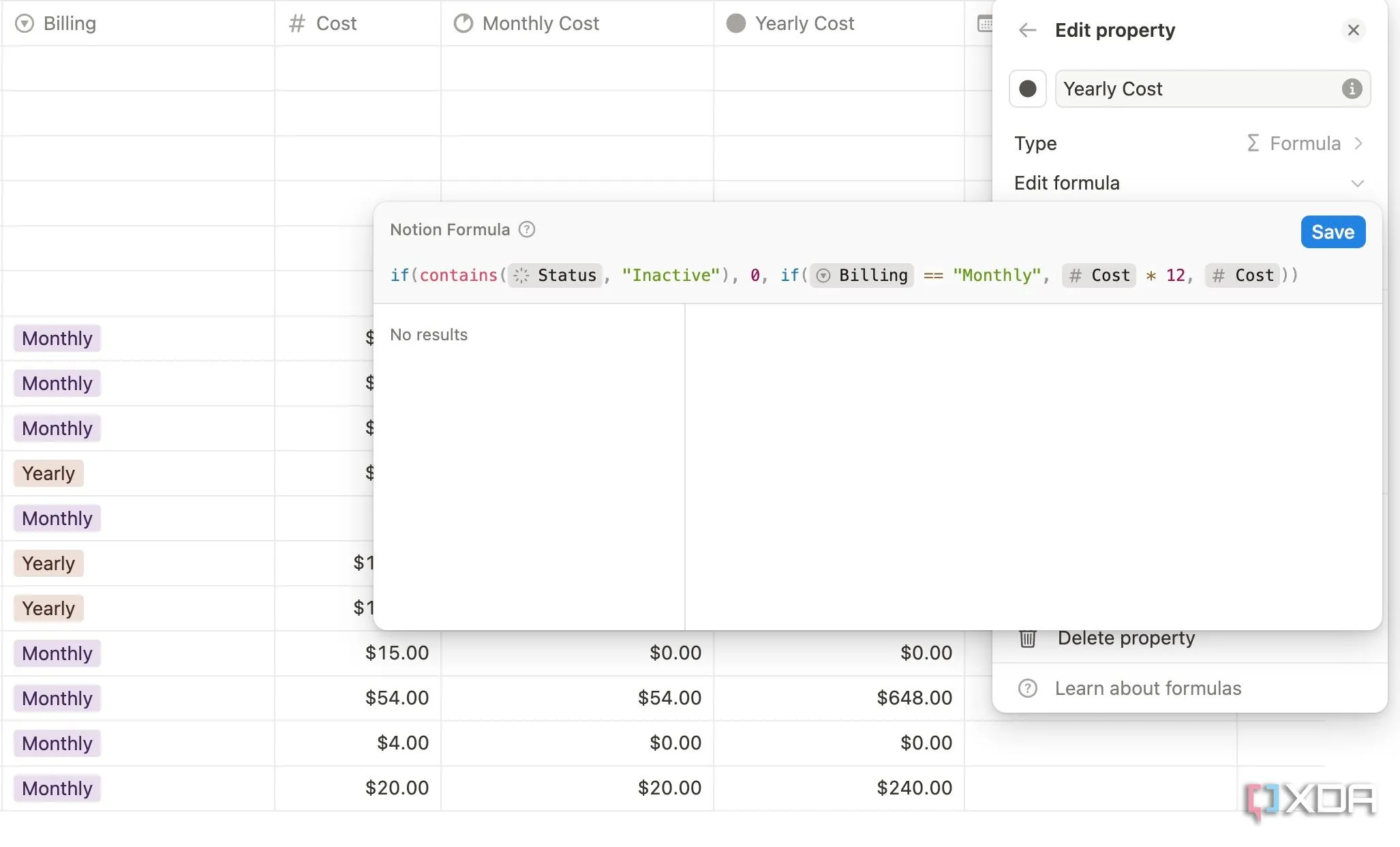The width and height of the screenshot is (1400, 847).
Task: Click the Yearly Cost property icon picker
Action: (x=1027, y=89)
